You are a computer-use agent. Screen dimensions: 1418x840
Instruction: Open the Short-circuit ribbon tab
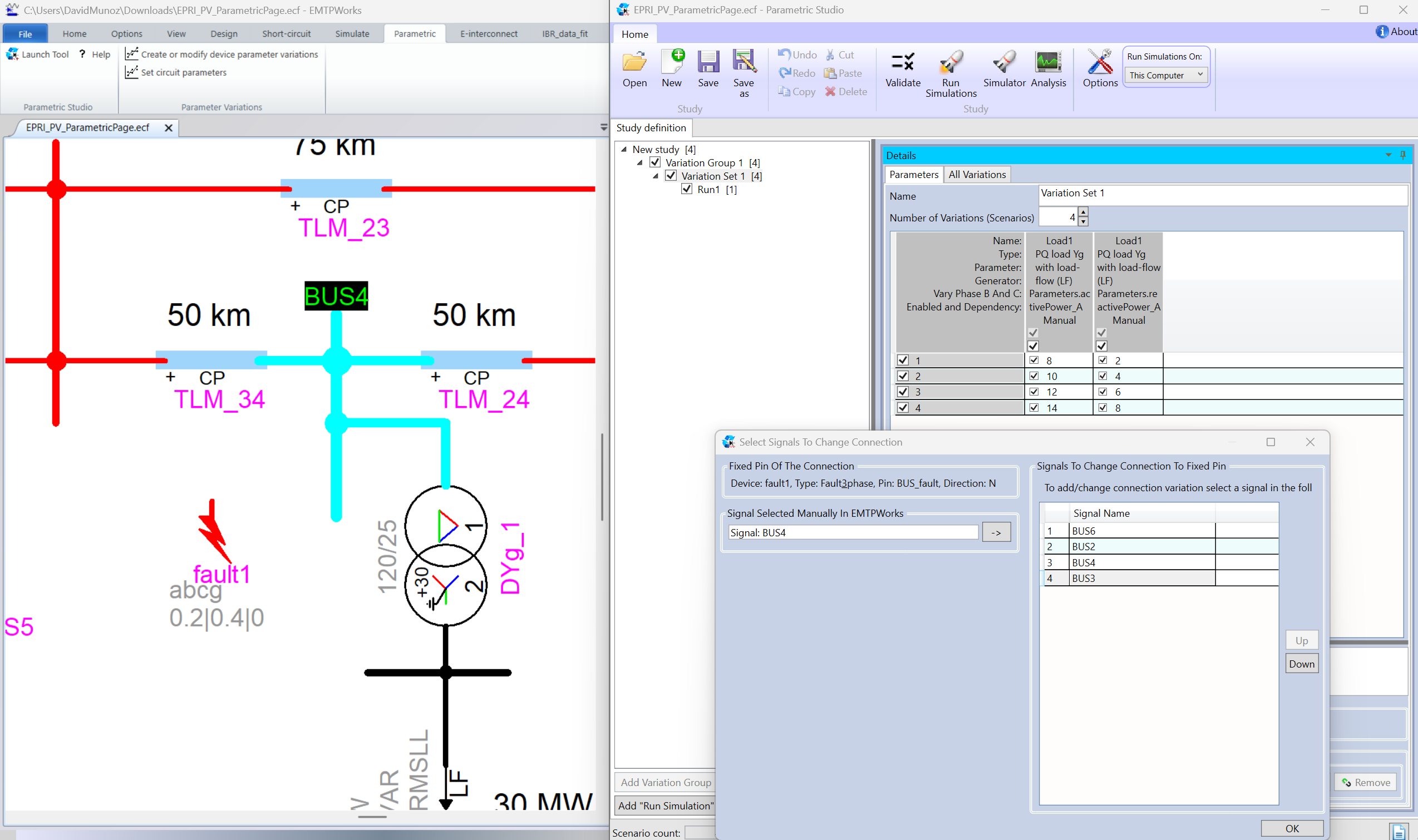click(286, 34)
